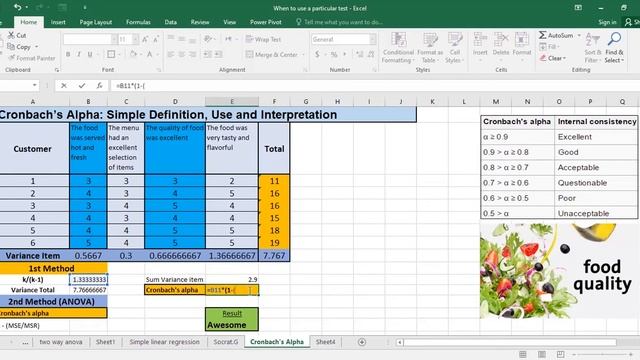Click the Font Color letter A
The width and height of the screenshot is (640, 360).
click(x=150, y=54)
